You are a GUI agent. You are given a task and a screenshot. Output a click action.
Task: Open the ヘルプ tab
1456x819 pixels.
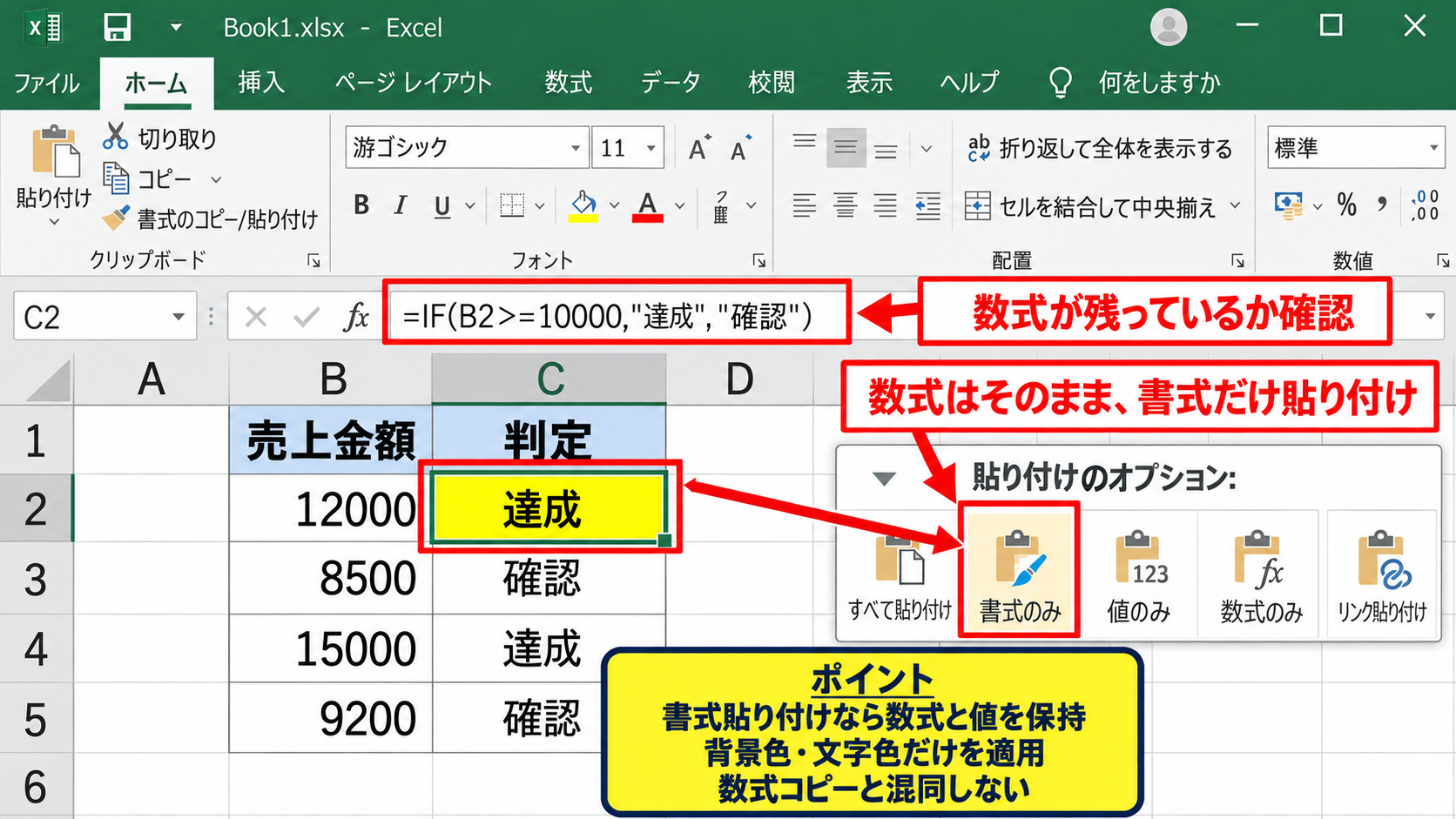click(969, 83)
